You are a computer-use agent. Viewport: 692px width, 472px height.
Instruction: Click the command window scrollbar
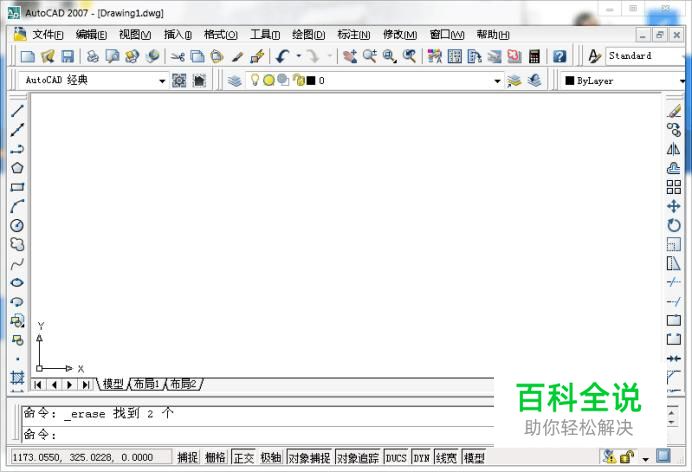coord(672,418)
